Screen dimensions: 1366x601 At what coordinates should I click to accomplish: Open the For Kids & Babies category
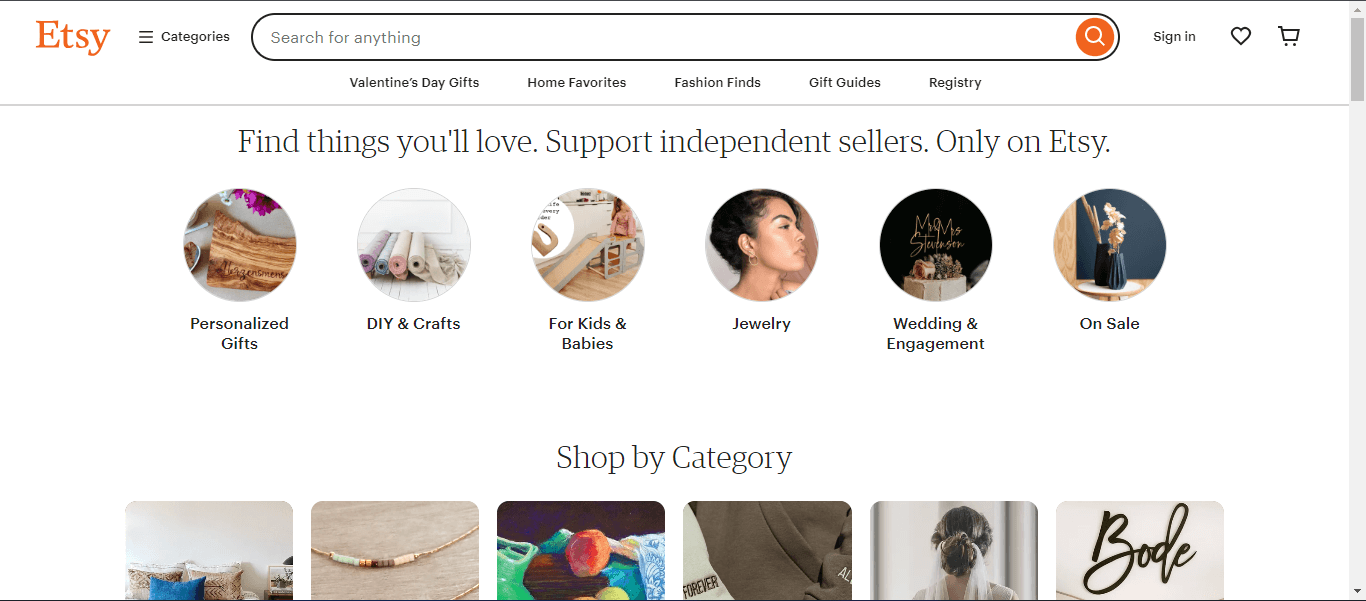point(587,244)
